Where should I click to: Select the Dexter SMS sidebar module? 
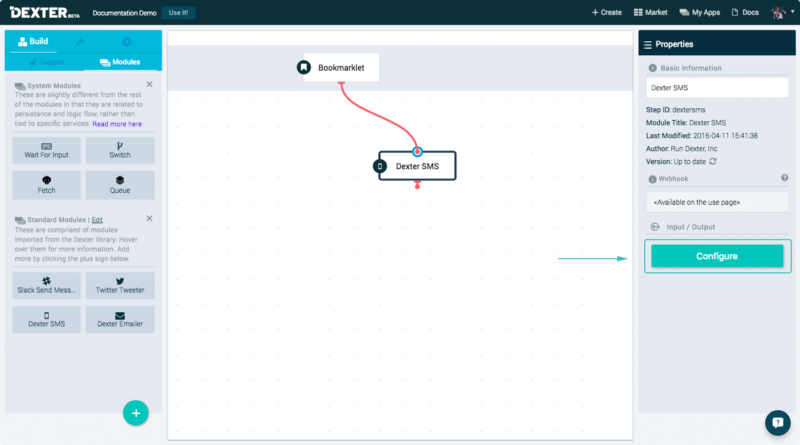(x=46, y=319)
